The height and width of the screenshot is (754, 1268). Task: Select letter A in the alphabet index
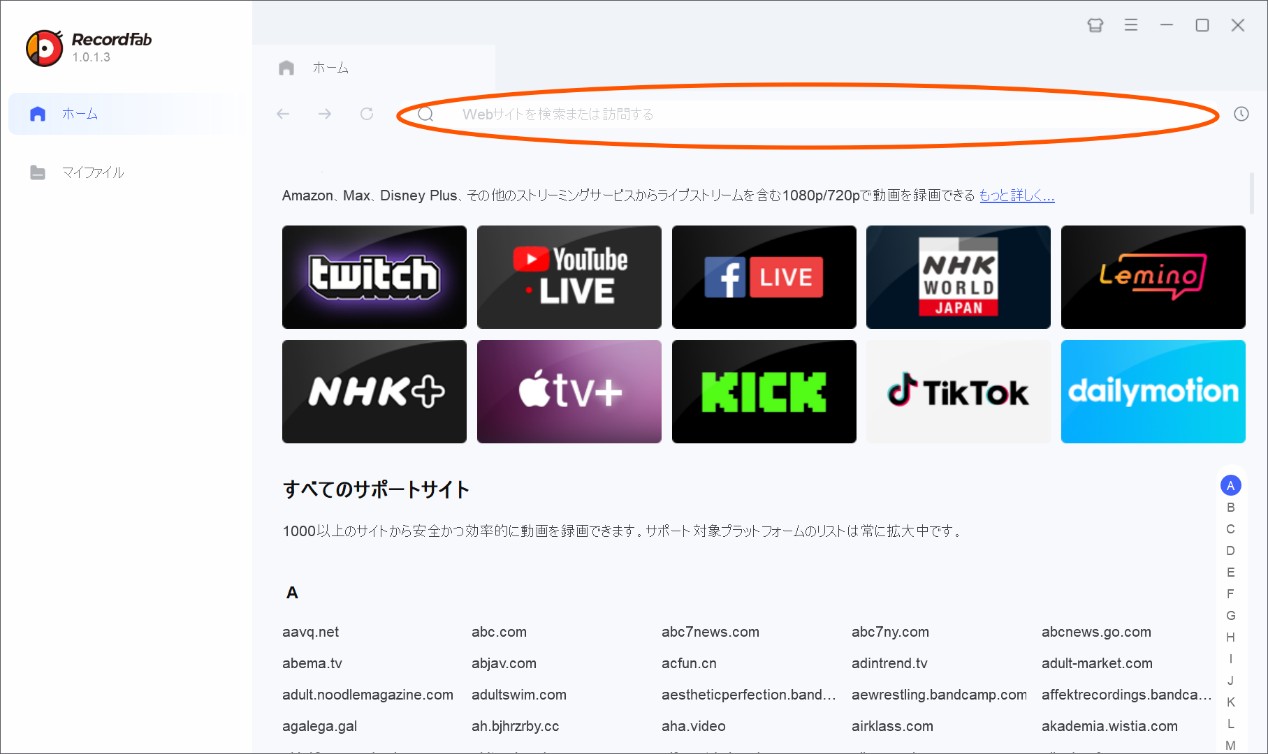(x=1231, y=486)
